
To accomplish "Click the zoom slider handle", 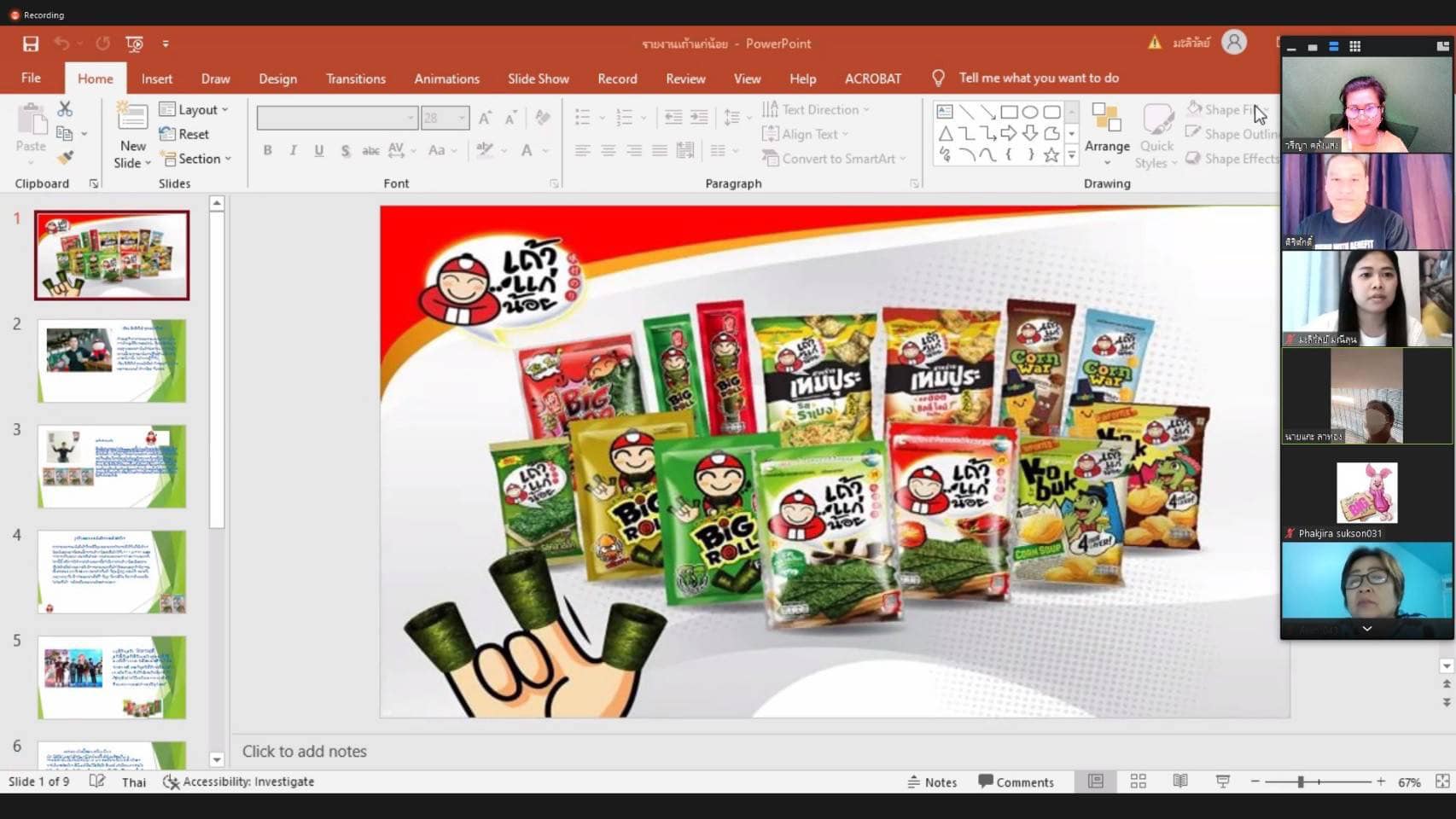I will [1301, 781].
